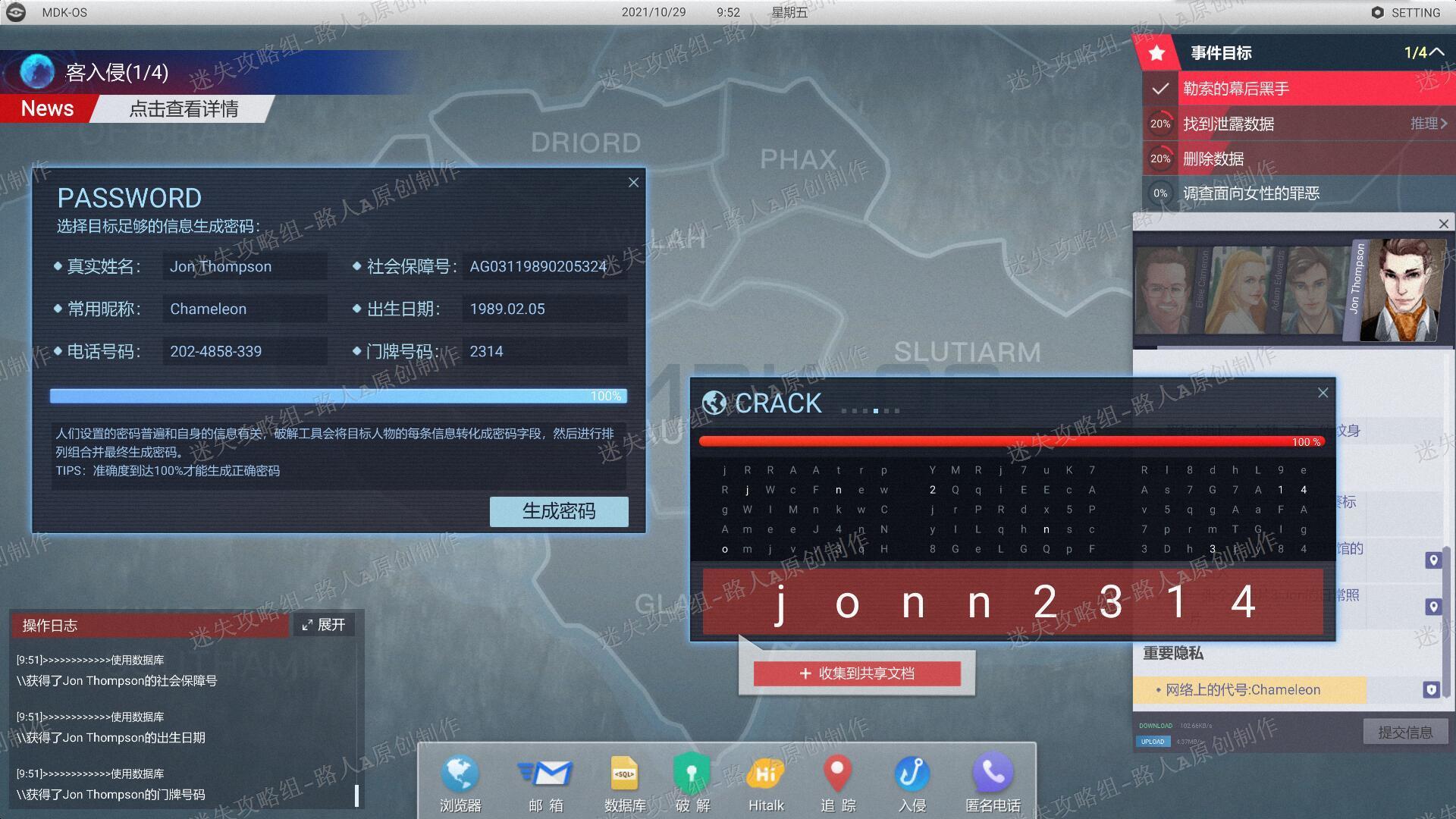The image size is (1456, 819).
Task: Open the 浏览器 browser dock icon
Action: pos(460,783)
